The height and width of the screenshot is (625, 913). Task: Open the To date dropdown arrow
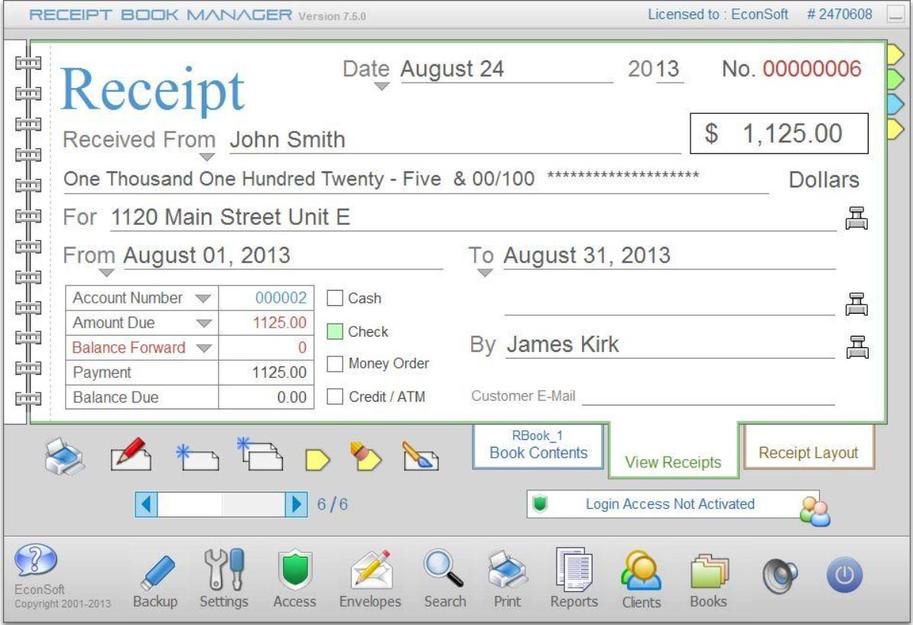(x=485, y=273)
